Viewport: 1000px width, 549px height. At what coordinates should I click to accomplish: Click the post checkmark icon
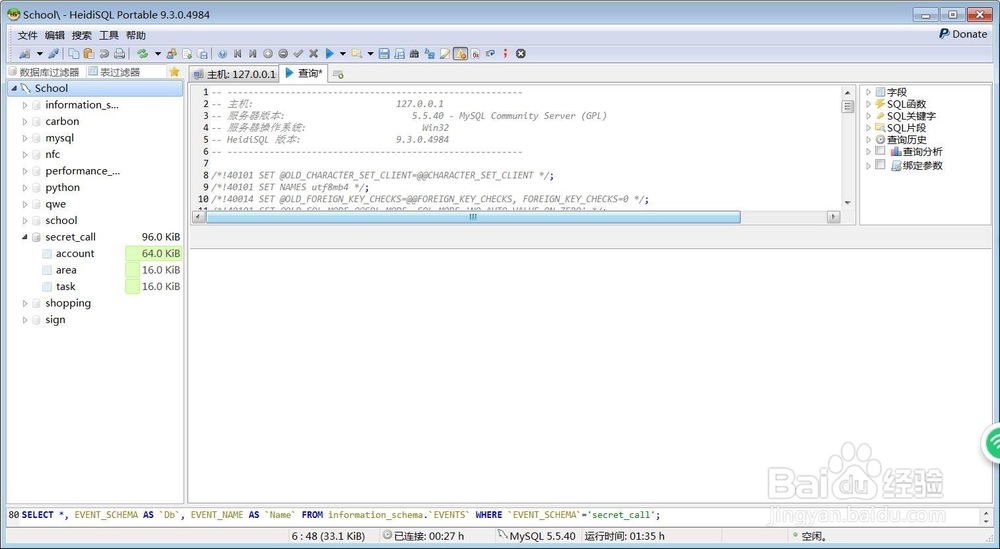298,54
